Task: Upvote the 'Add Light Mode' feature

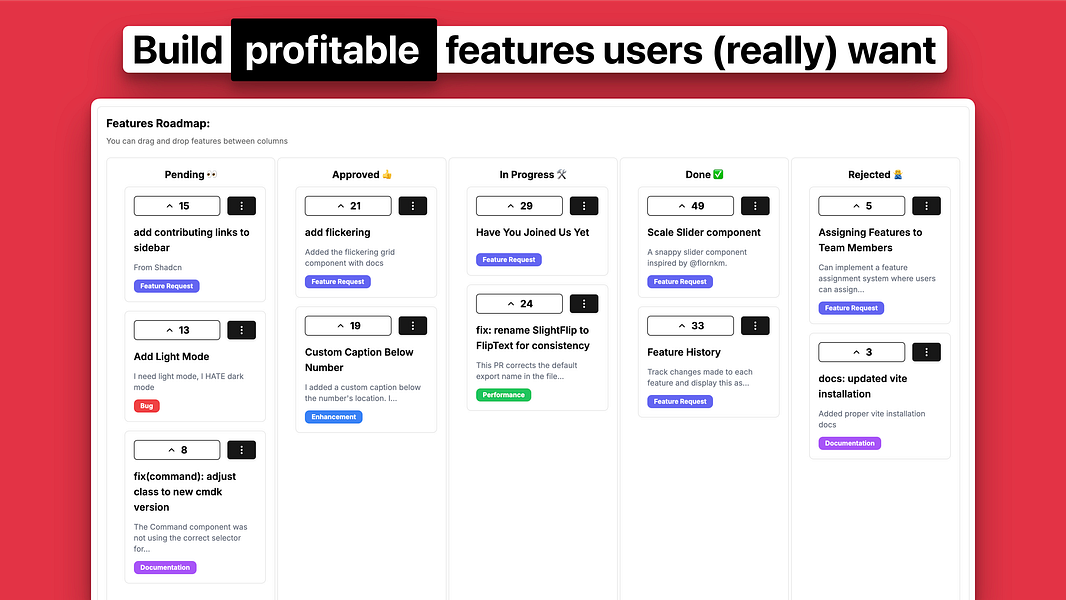Action: 177,329
